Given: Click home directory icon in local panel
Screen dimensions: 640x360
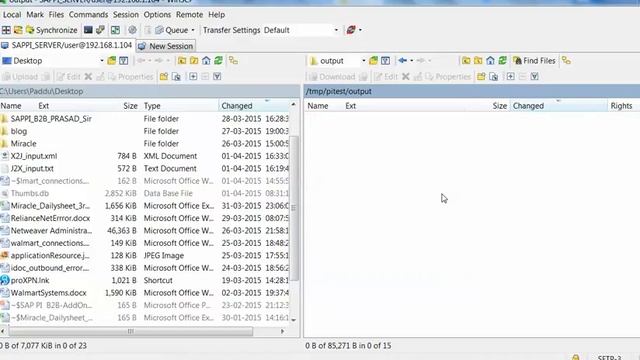Looking at the screenshot, I should pyautogui.click(x=206, y=61).
